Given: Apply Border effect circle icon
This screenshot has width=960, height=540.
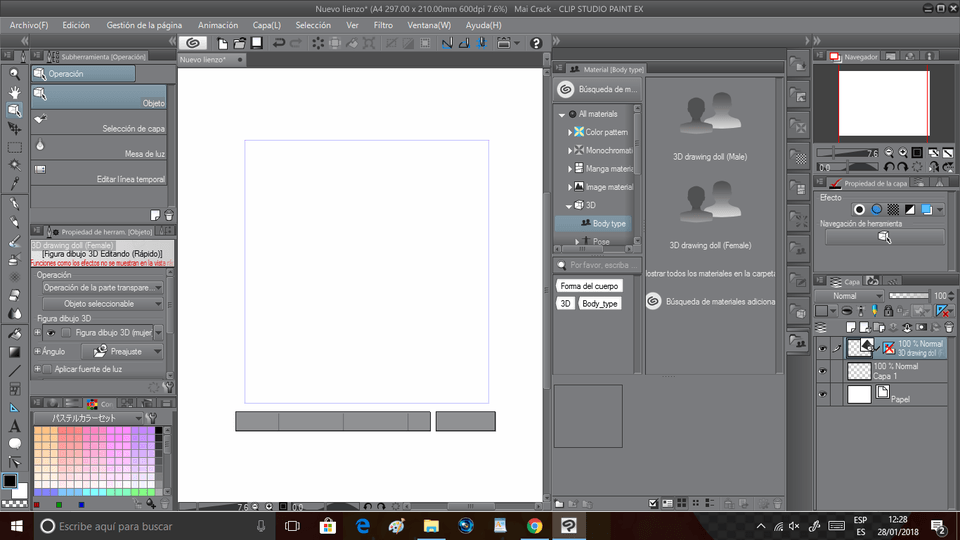Looking at the screenshot, I should (x=860, y=210).
